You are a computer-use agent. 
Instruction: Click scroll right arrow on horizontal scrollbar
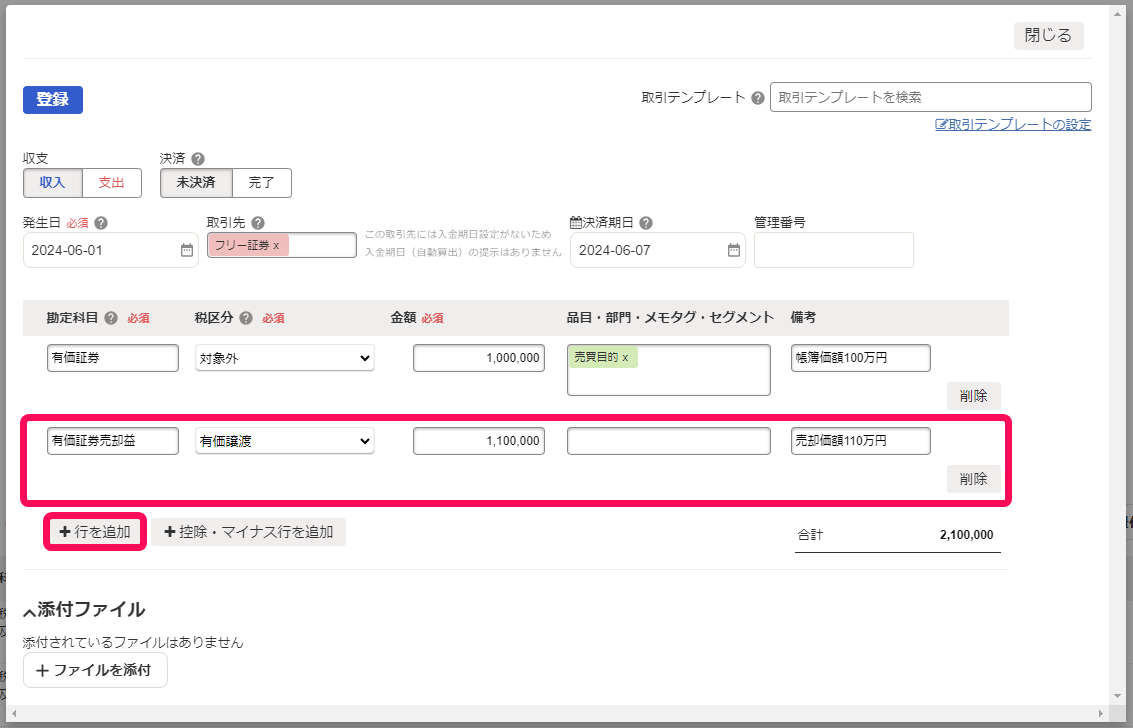1100,714
